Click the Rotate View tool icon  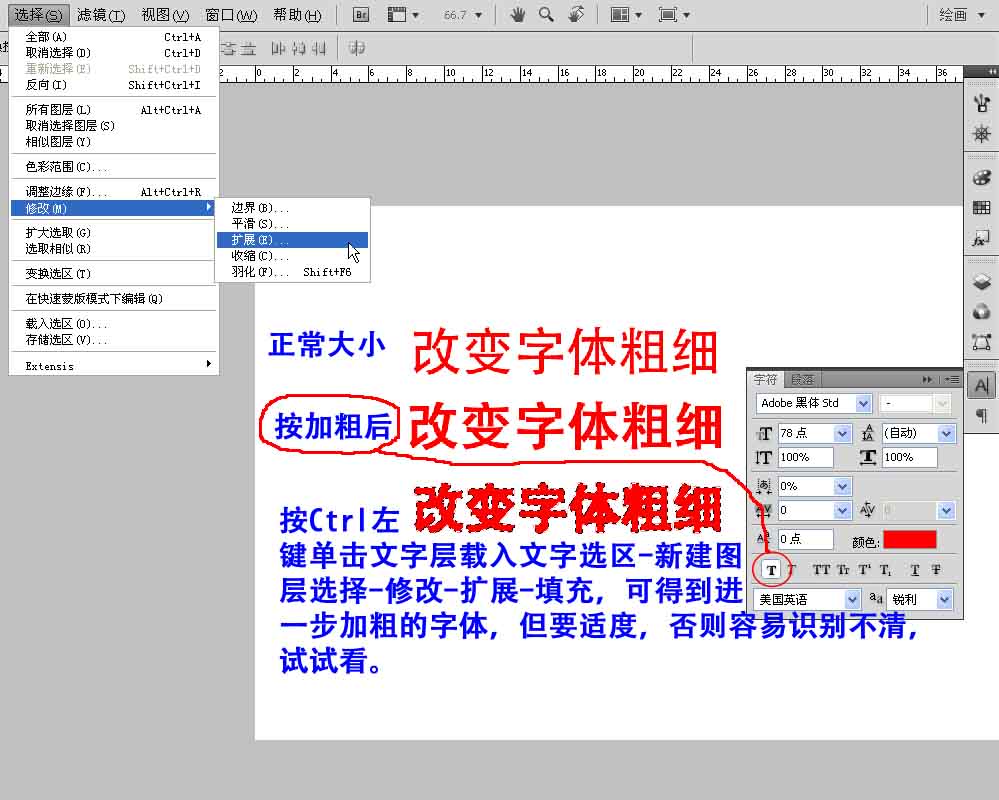coord(576,15)
